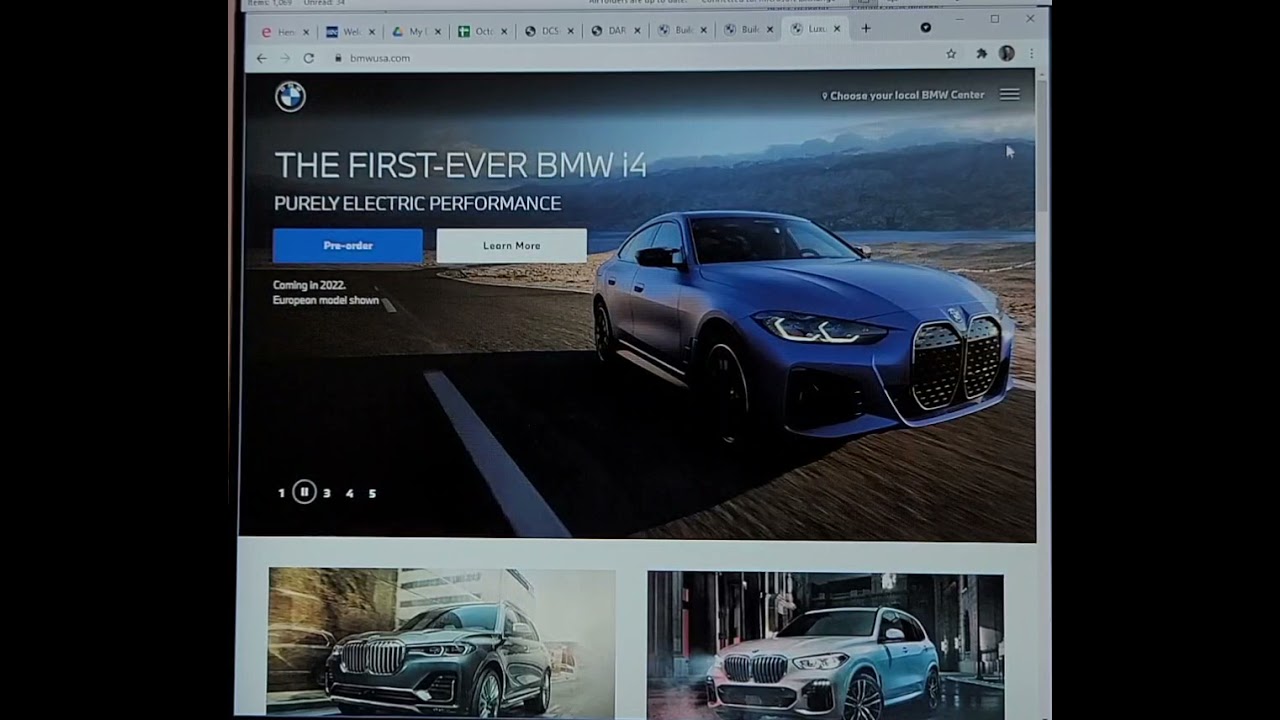1280x720 pixels.
Task: Minimize the Chrome window
Action: click(960, 19)
